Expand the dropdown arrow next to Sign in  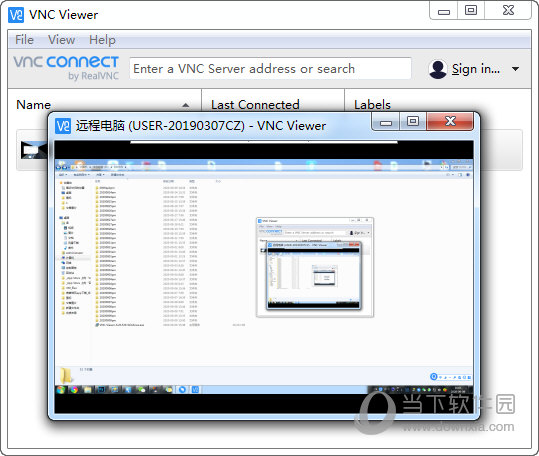click(515, 69)
